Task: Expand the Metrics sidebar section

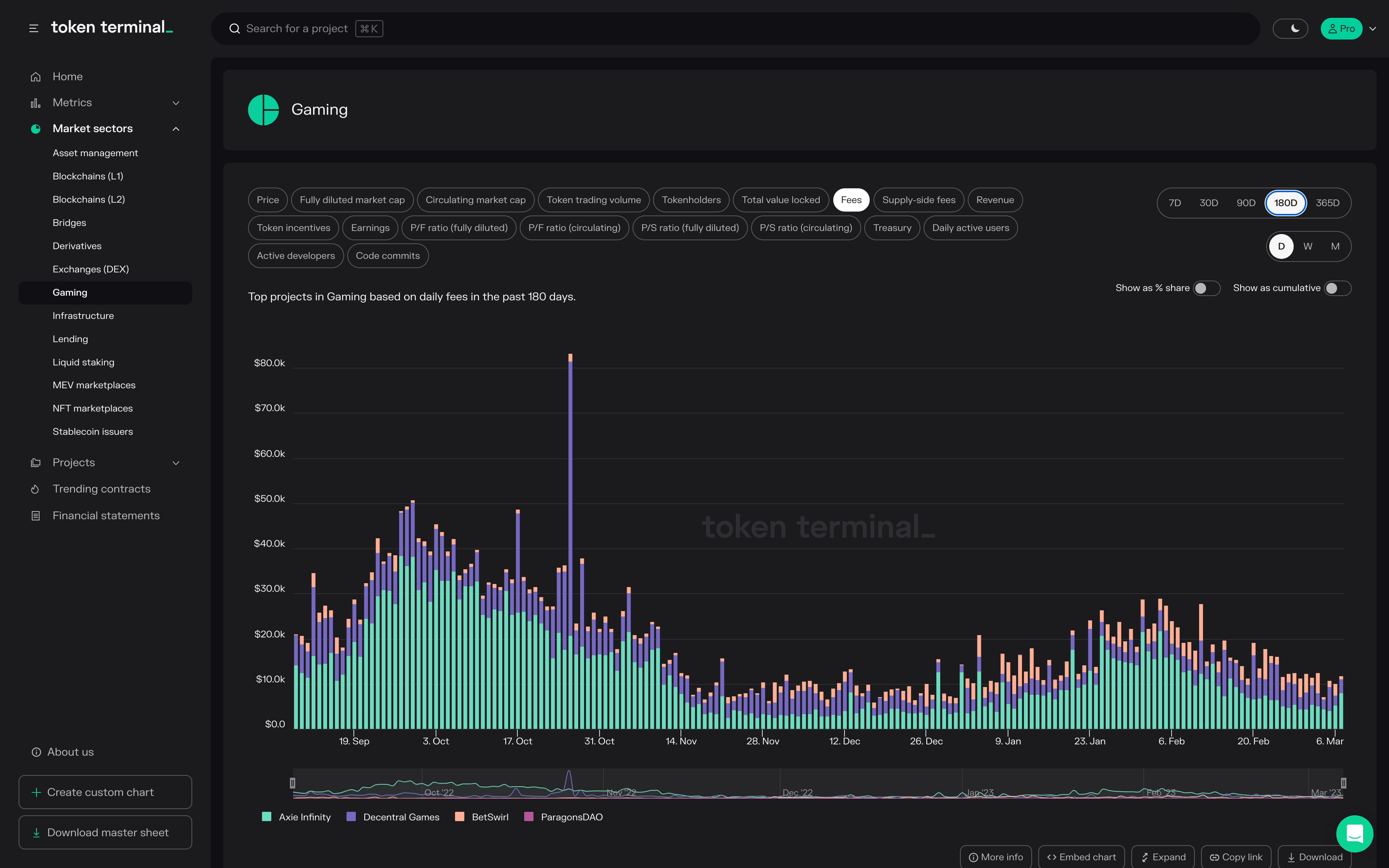Action: pos(176,103)
